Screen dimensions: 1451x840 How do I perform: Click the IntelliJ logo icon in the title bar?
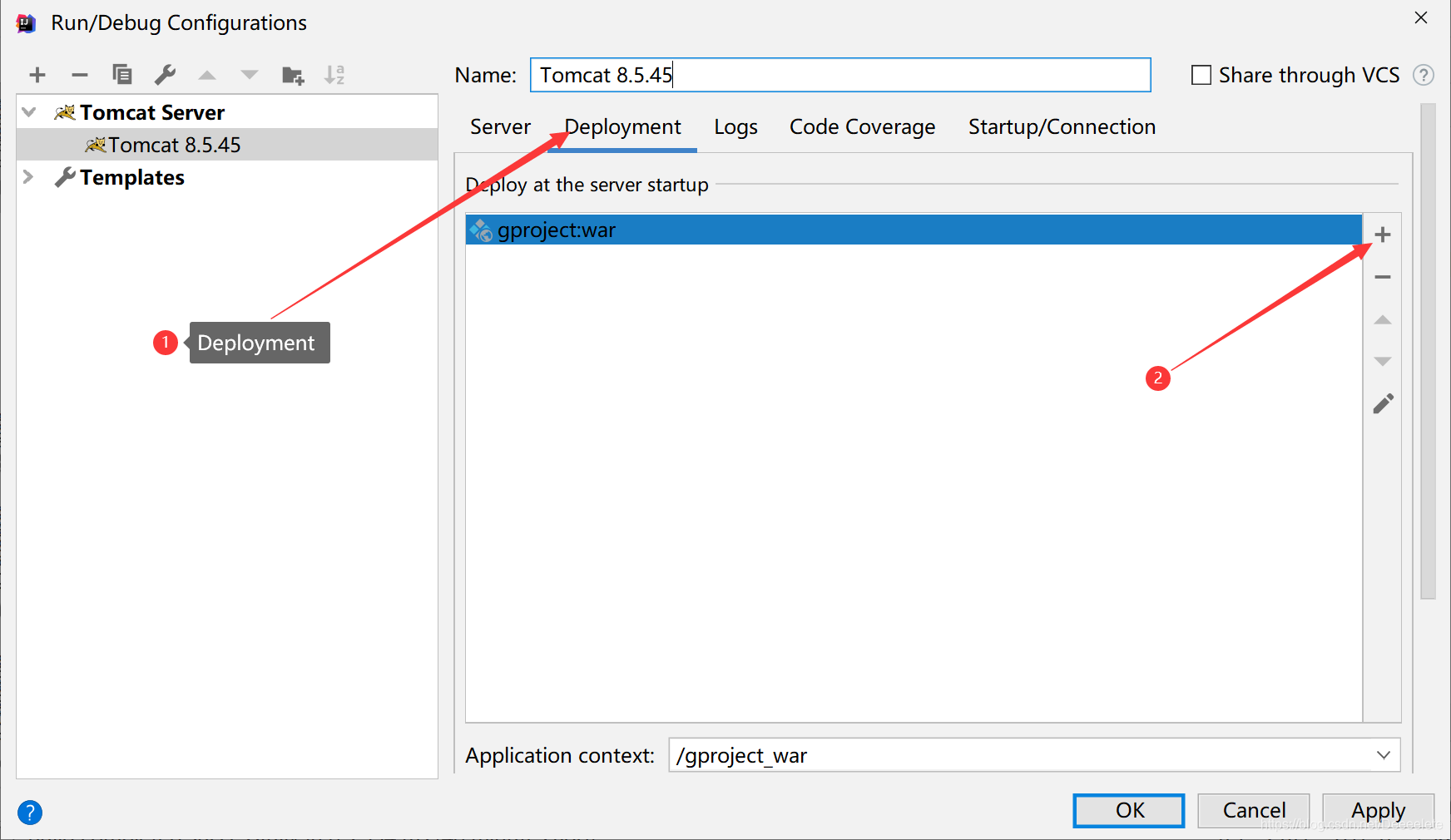point(26,23)
